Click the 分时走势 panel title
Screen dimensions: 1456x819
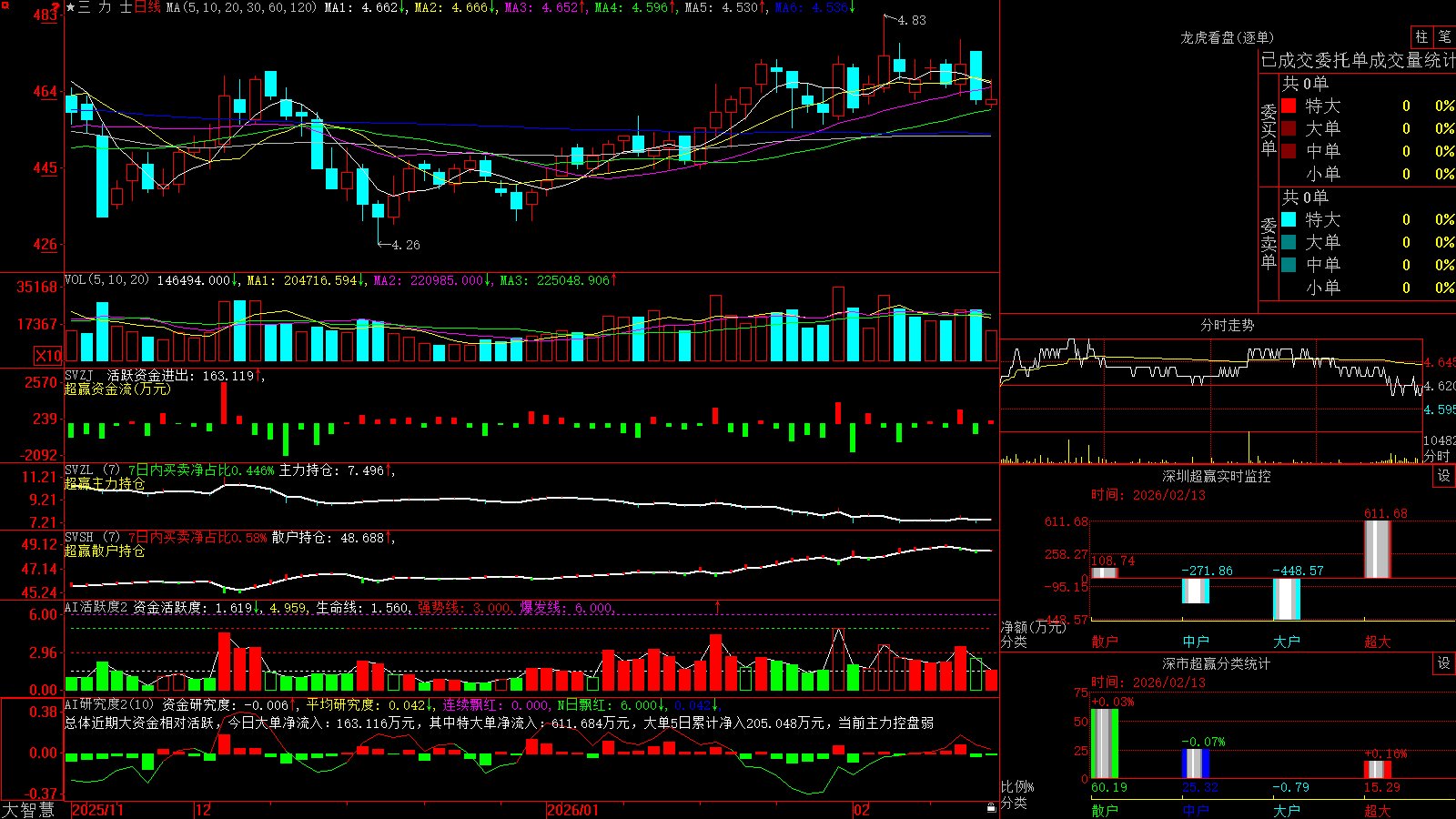coord(1228,325)
